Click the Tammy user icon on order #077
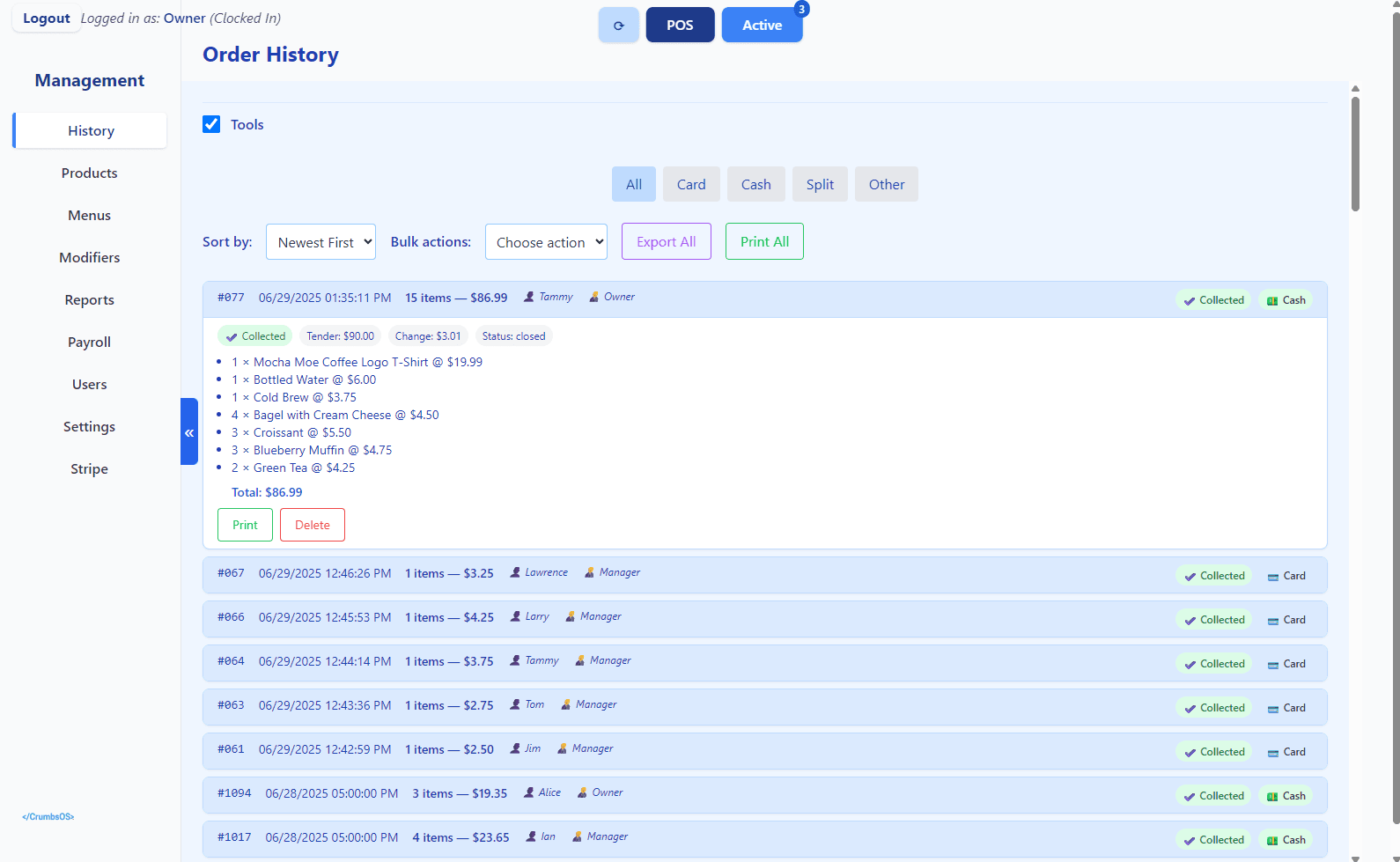 click(x=529, y=298)
